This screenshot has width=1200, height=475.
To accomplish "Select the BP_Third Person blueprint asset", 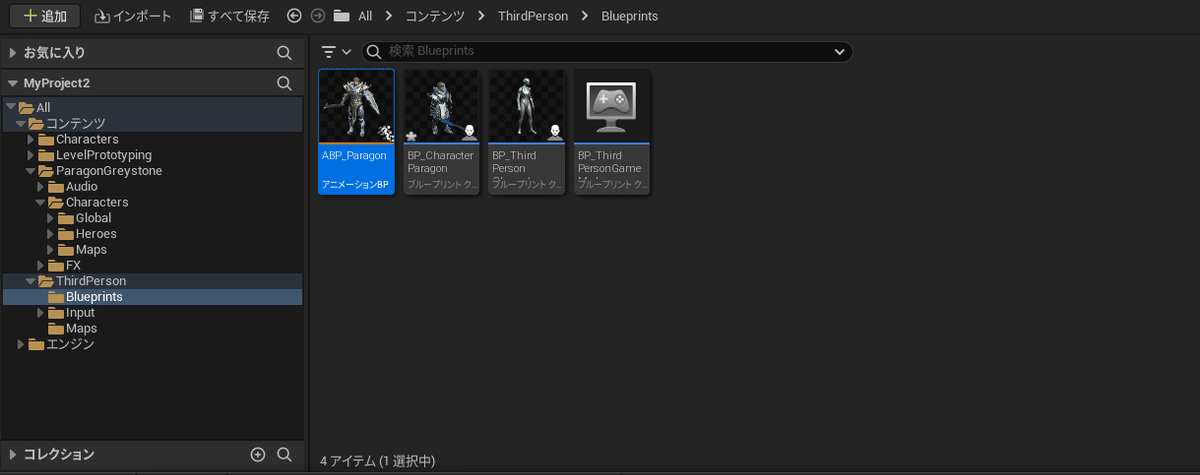I will (x=527, y=131).
